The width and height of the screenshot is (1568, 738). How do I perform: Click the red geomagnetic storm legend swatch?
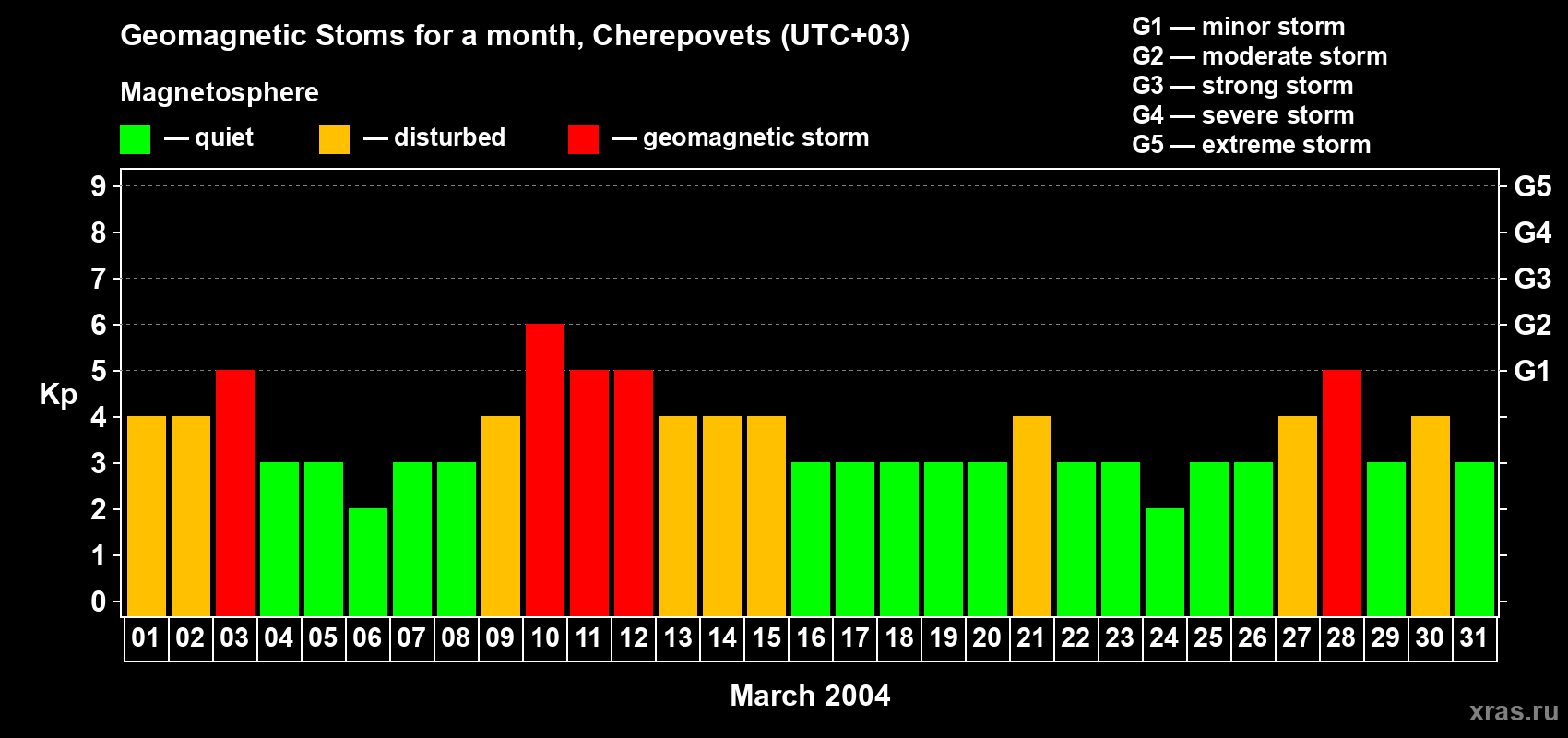coord(583,139)
